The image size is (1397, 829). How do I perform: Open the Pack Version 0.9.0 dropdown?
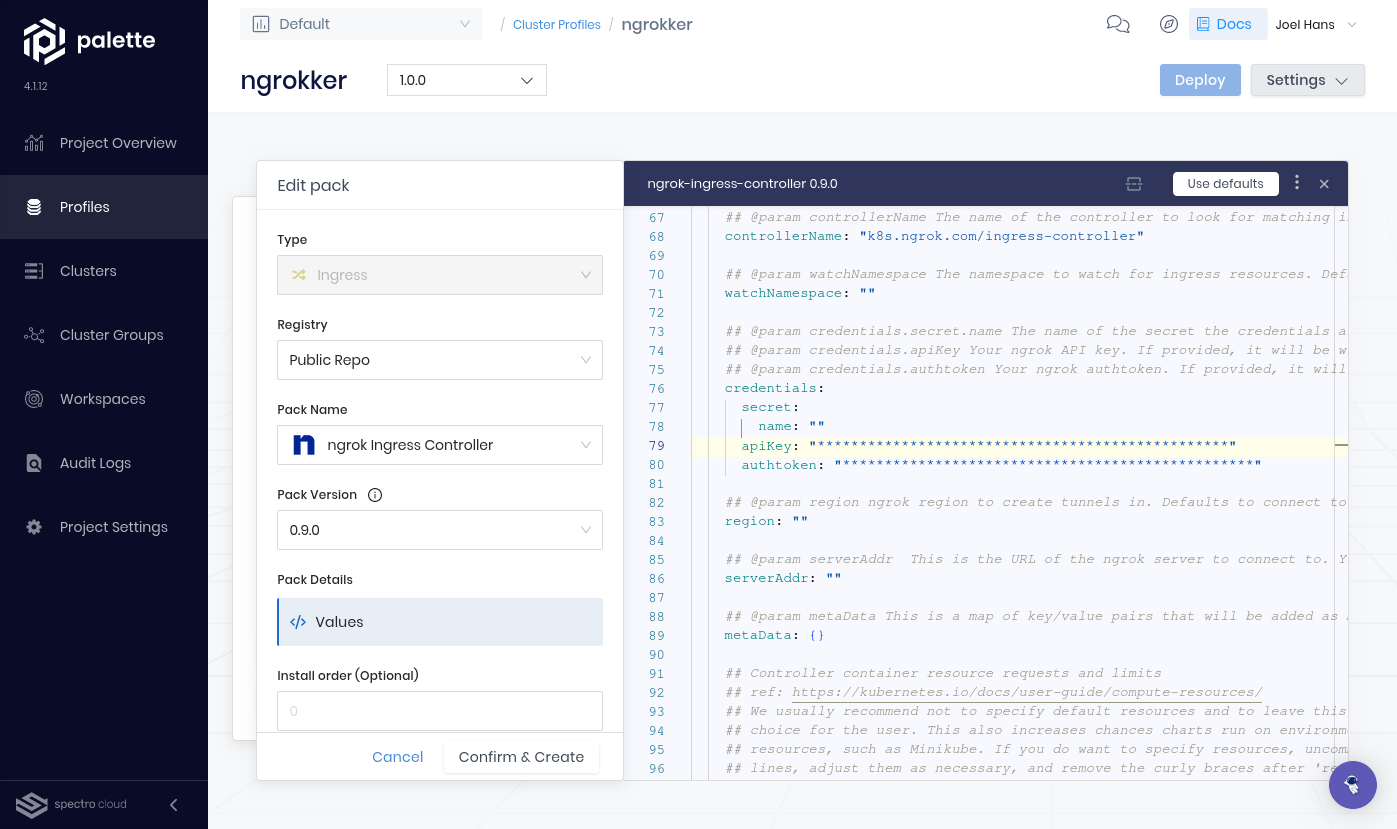tap(439, 530)
